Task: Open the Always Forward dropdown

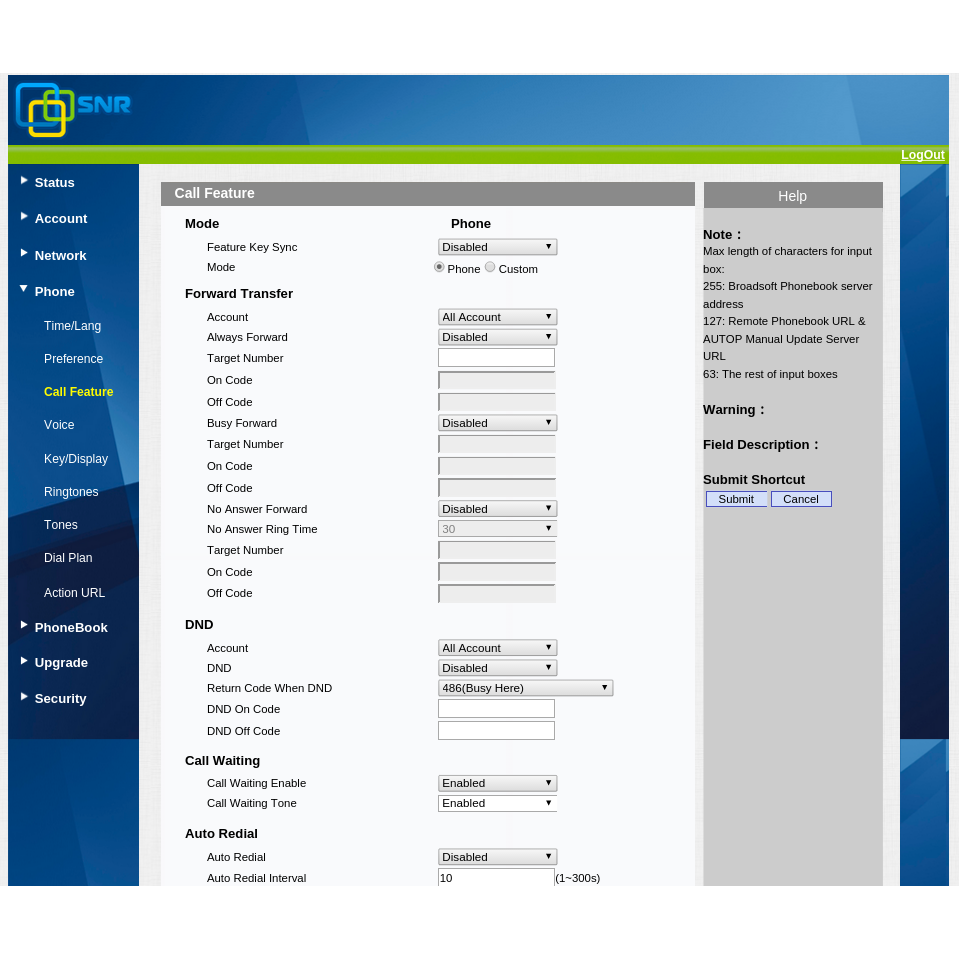Action: [x=497, y=337]
